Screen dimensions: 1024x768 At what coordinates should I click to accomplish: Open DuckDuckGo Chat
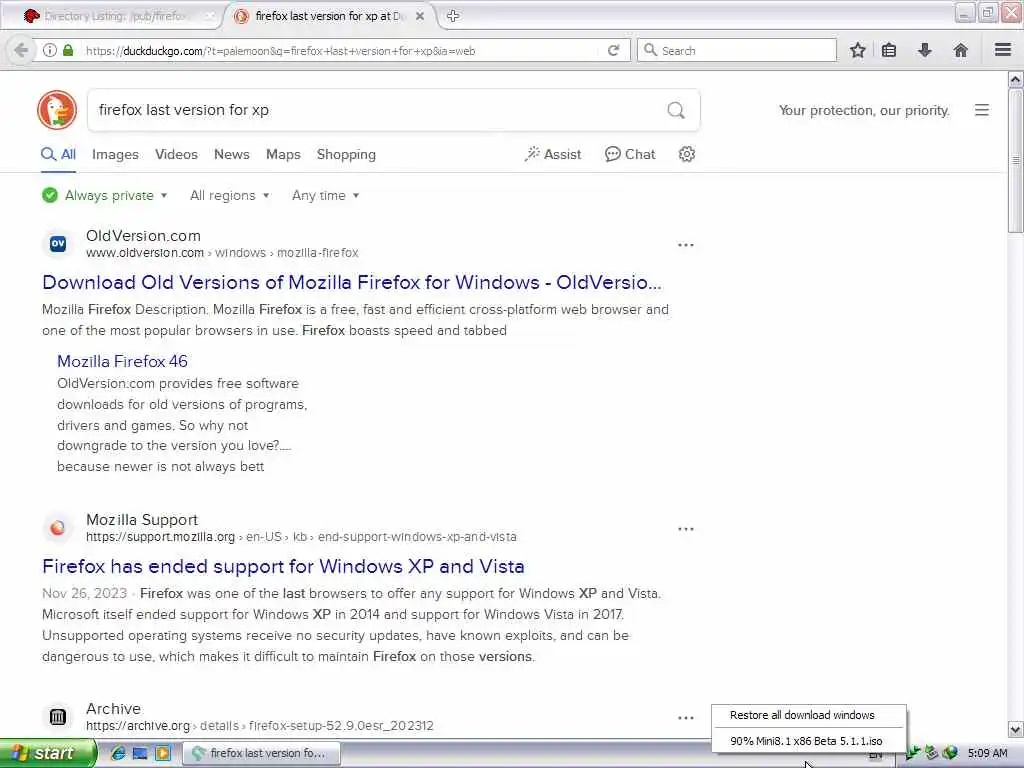click(630, 155)
